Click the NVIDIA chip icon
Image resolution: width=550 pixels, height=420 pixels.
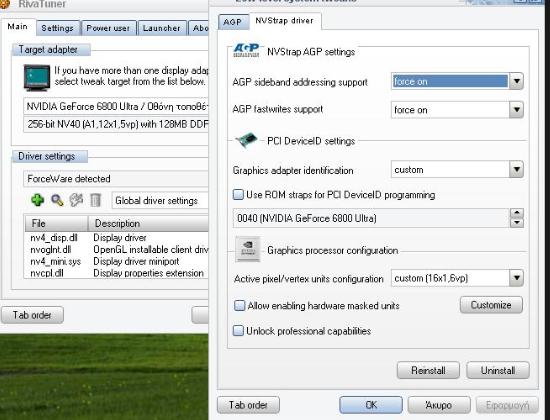pyautogui.click(x=248, y=249)
